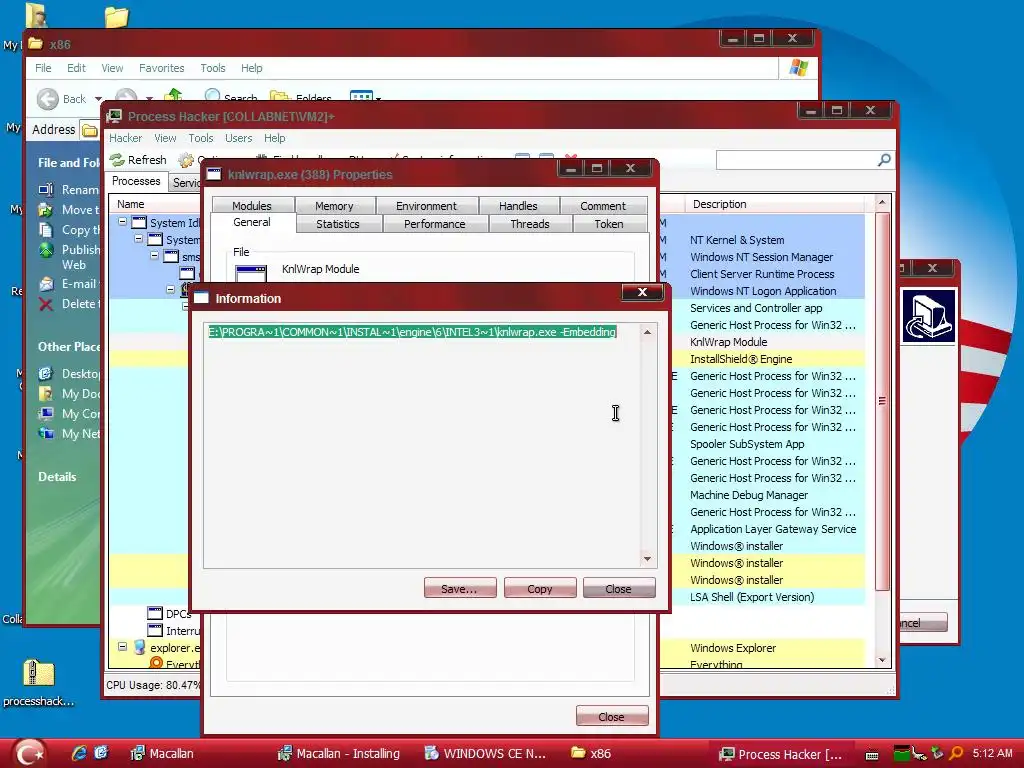Viewport: 1024px width, 768px height.
Task: Open WINDOWS CE taskbar button
Action: [487, 753]
